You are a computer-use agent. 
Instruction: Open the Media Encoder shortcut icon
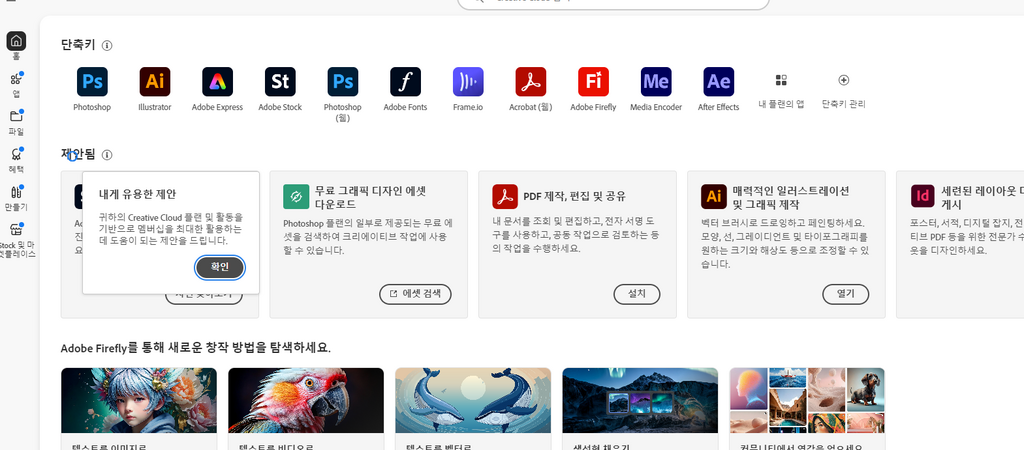point(656,82)
